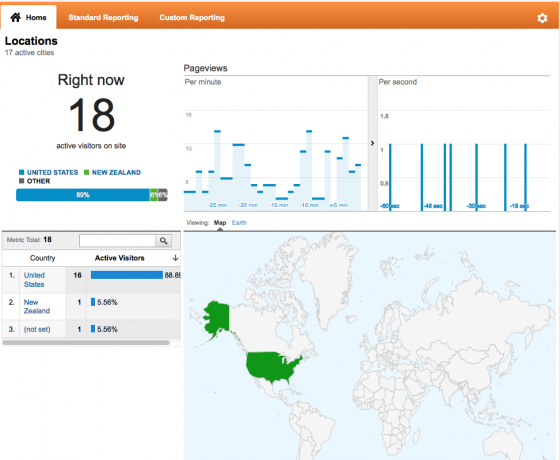
Task: Click the NEW ZEALAND legend label
Action: point(116,172)
